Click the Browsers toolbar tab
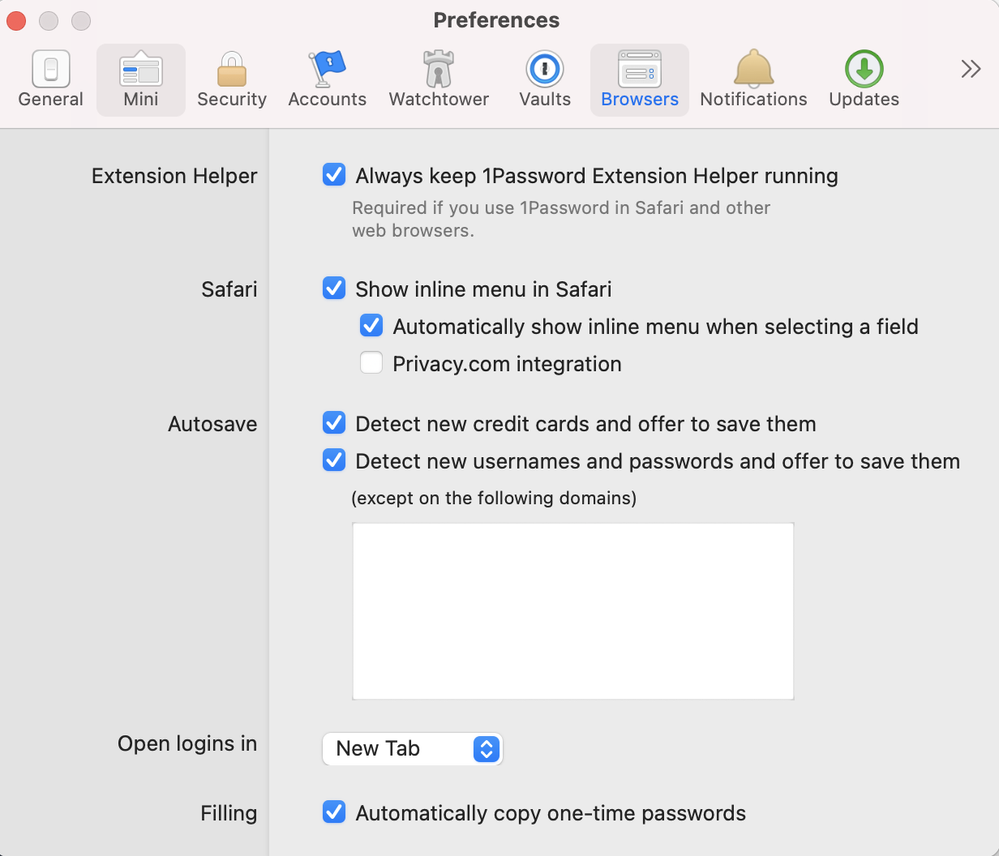 (x=640, y=79)
